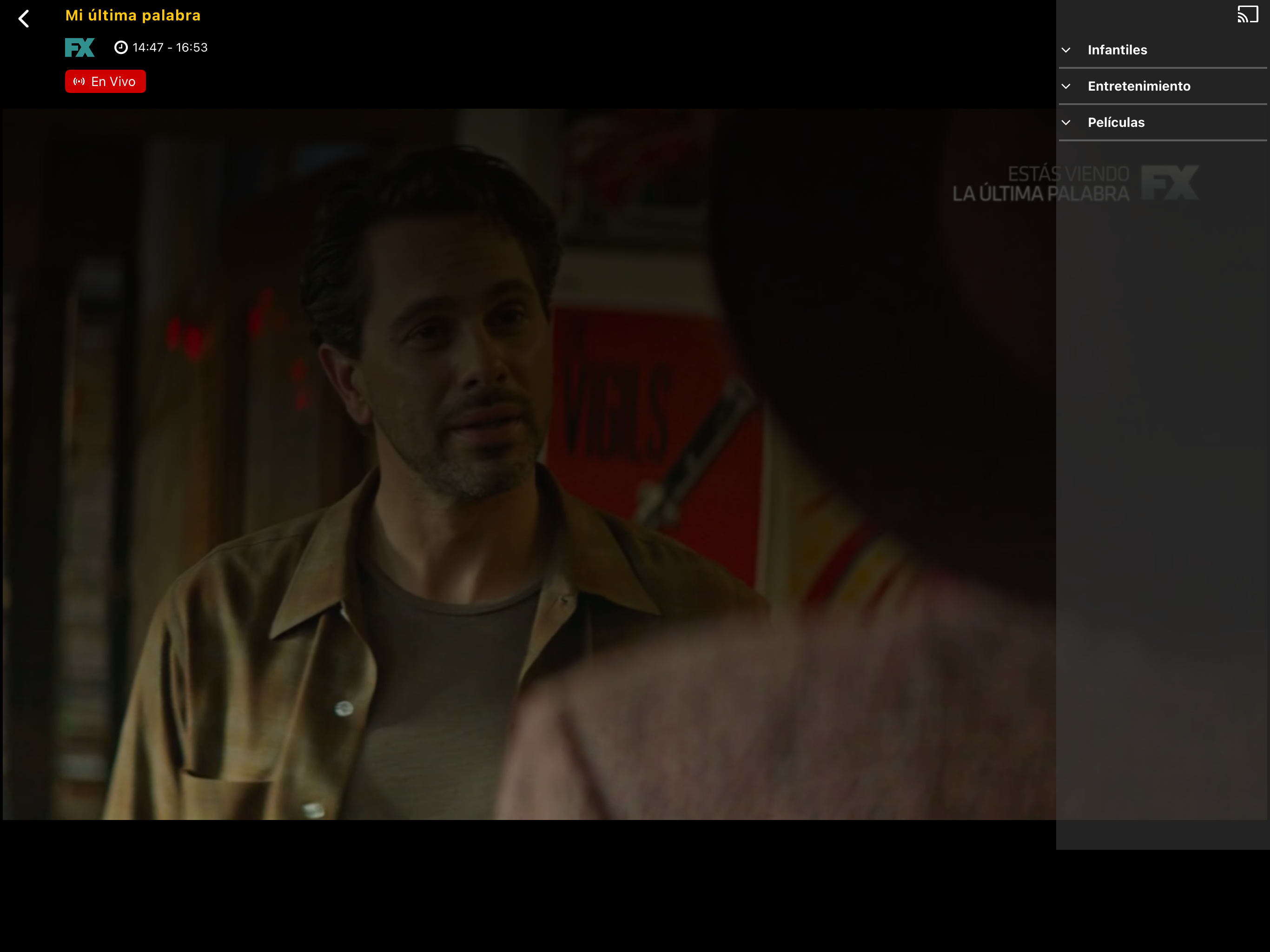Tap the En Vivo live badge
Image resolution: width=1270 pixels, height=952 pixels.
coord(105,81)
